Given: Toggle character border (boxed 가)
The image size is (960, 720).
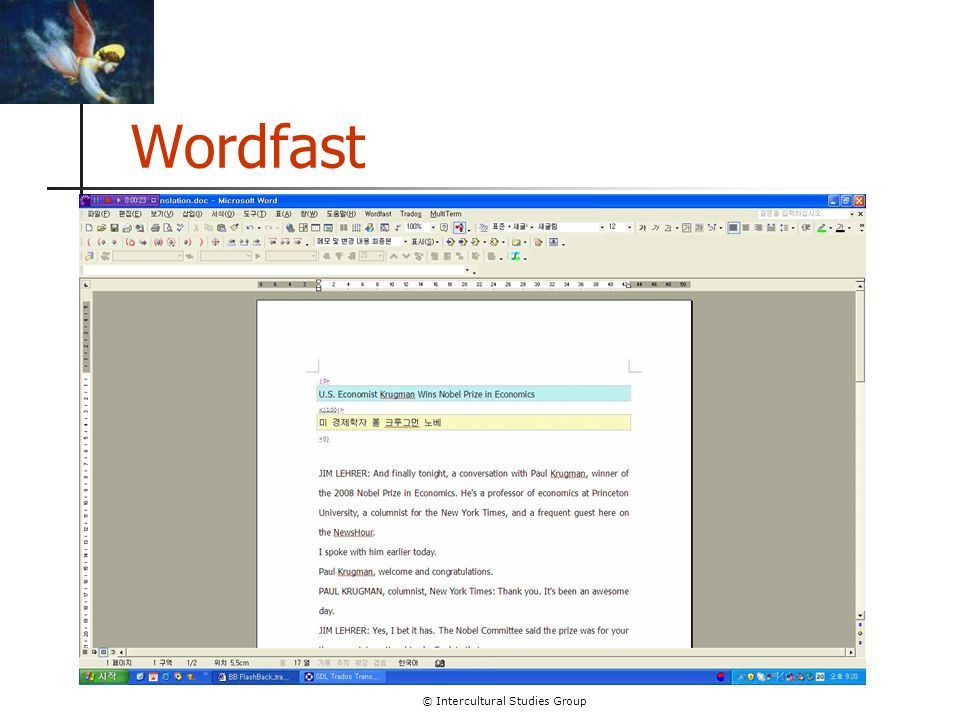Looking at the screenshot, I should coord(686,228).
